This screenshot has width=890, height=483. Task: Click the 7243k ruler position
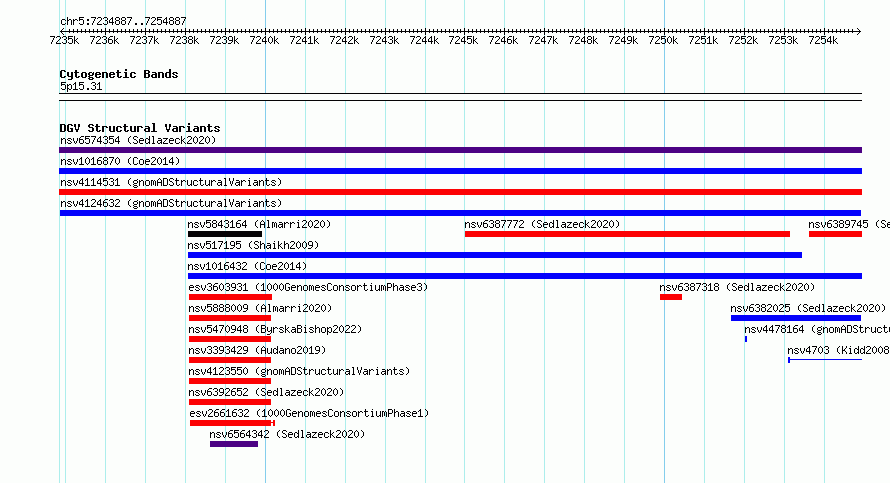(384, 40)
